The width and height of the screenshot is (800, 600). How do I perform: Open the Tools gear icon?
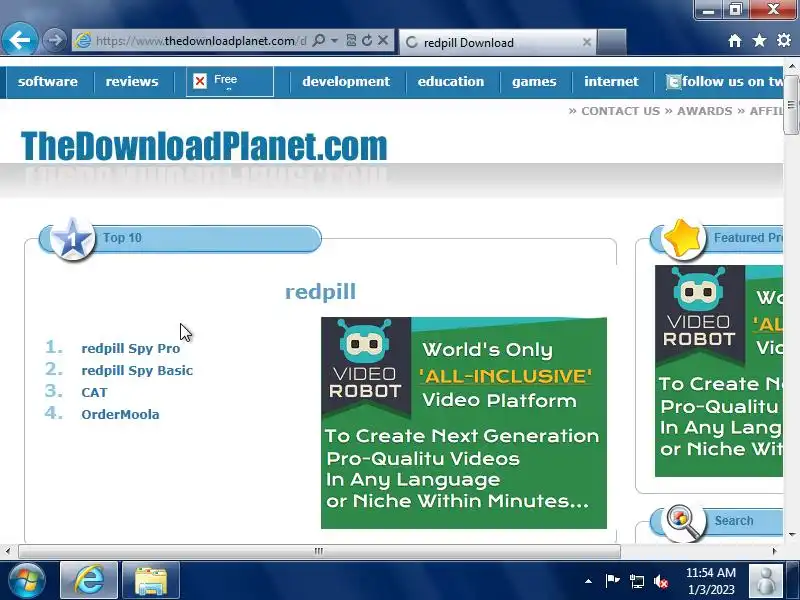click(x=784, y=40)
